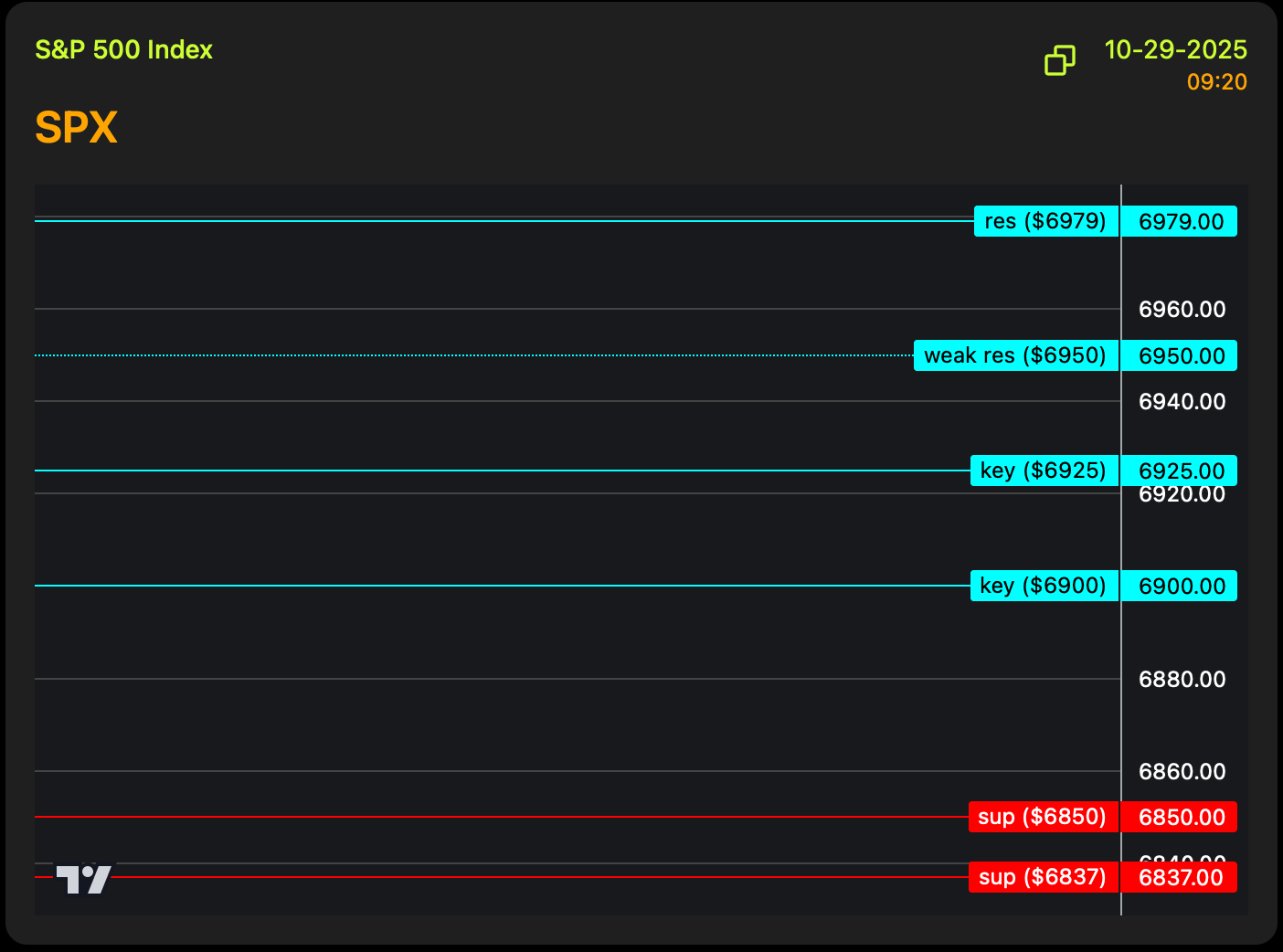1283x952 pixels.
Task: Click the TradingView logo
Action: click(84, 879)
